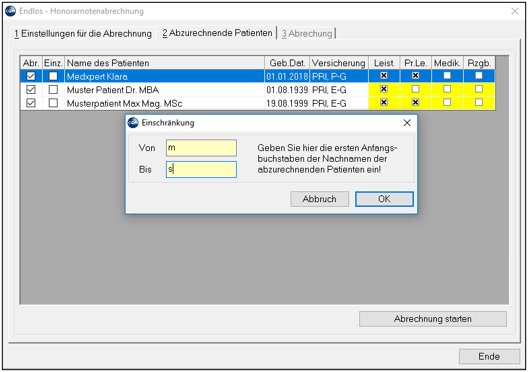
Task: Enable the Medik. box for Medxpert Klara
Action: (x=447, y=75)
